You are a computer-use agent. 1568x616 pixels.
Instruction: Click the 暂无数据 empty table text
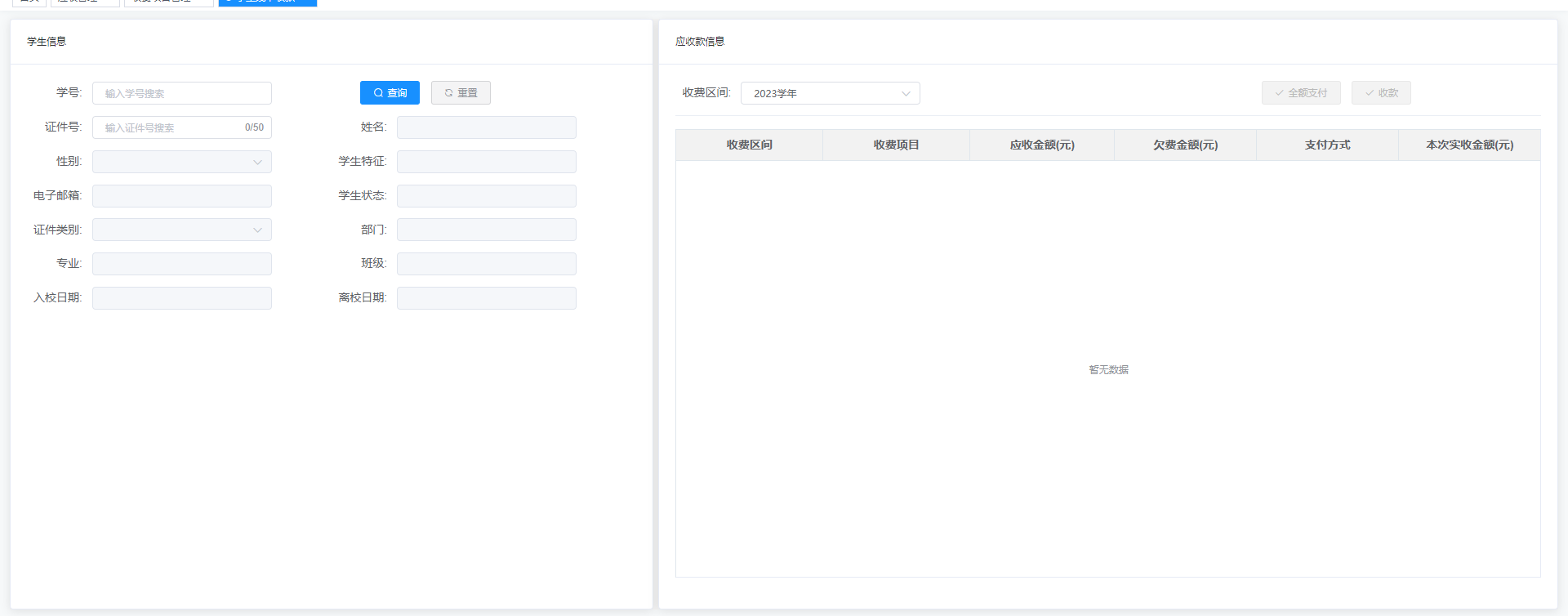1108,370
